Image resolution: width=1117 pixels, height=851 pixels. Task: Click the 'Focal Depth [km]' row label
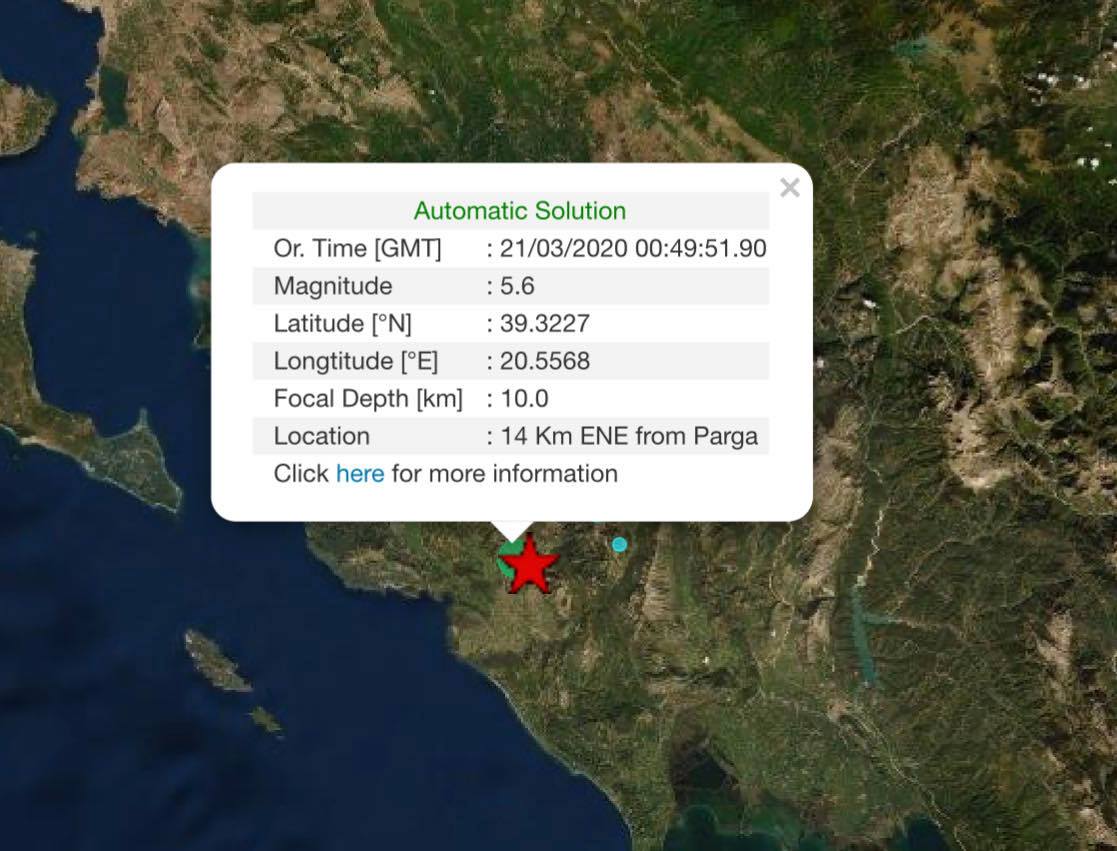point(368,399)
